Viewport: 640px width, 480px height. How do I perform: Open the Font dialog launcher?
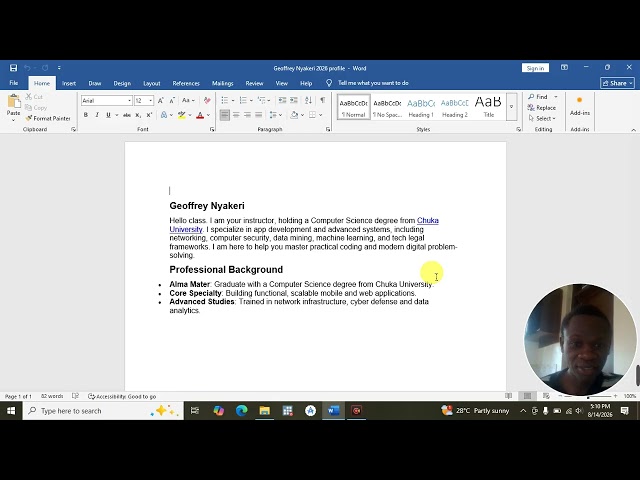pyautogui.click(x=212, y=129)
